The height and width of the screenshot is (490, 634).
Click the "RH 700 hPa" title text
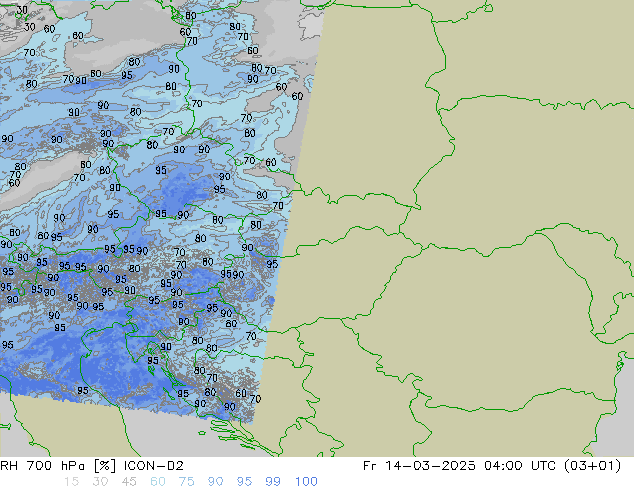point(42,466)
